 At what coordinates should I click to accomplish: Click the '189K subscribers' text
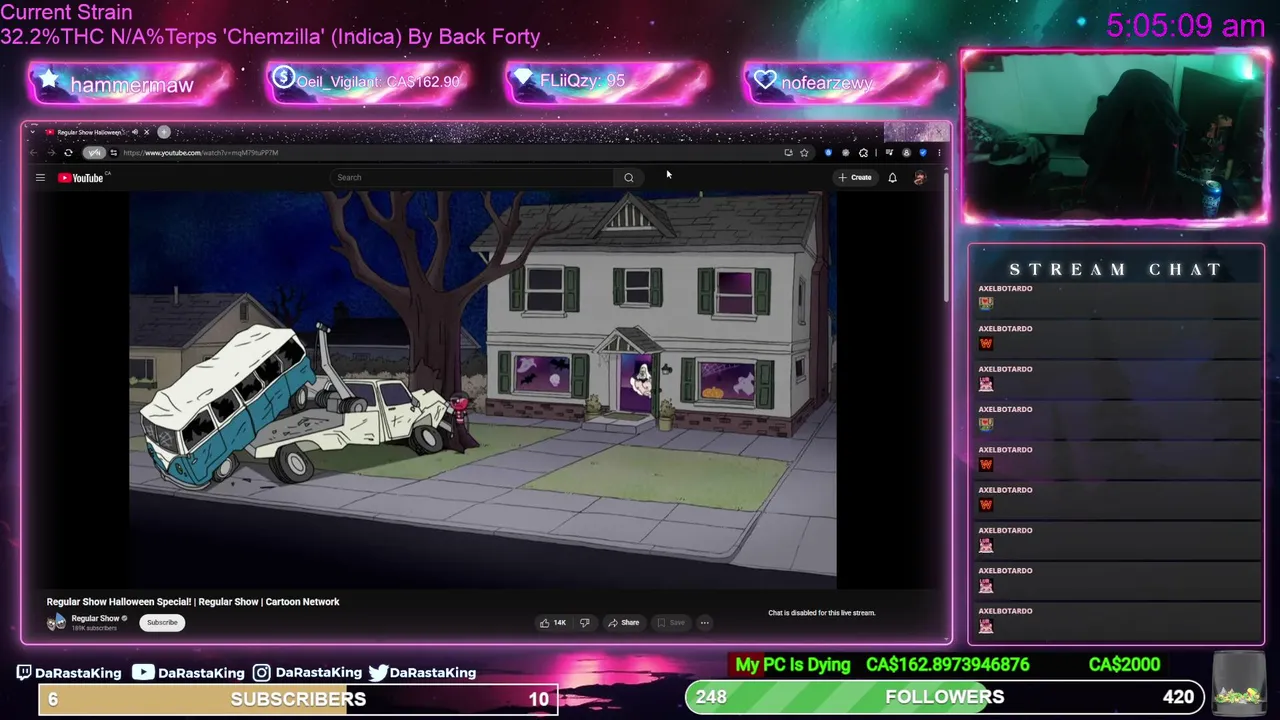tap(94, 628)
